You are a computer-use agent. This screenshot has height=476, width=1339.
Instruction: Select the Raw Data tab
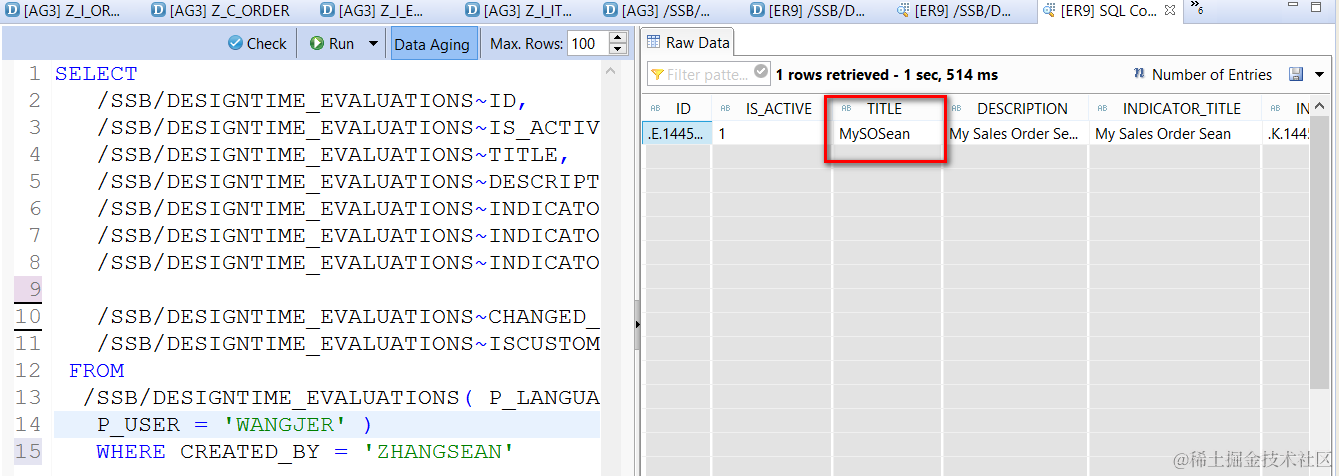coord(687,42)
